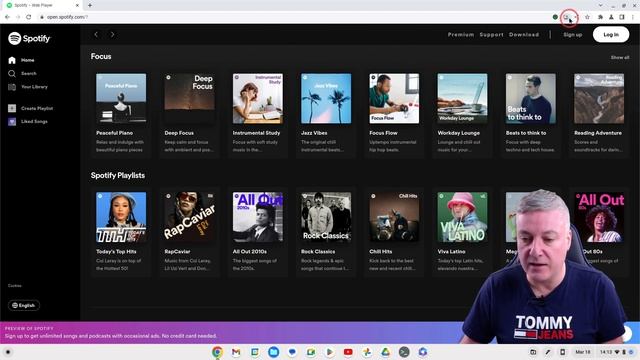Open Google Drive from the shelf
The image size is (640, 360).
tap(385, 352)
